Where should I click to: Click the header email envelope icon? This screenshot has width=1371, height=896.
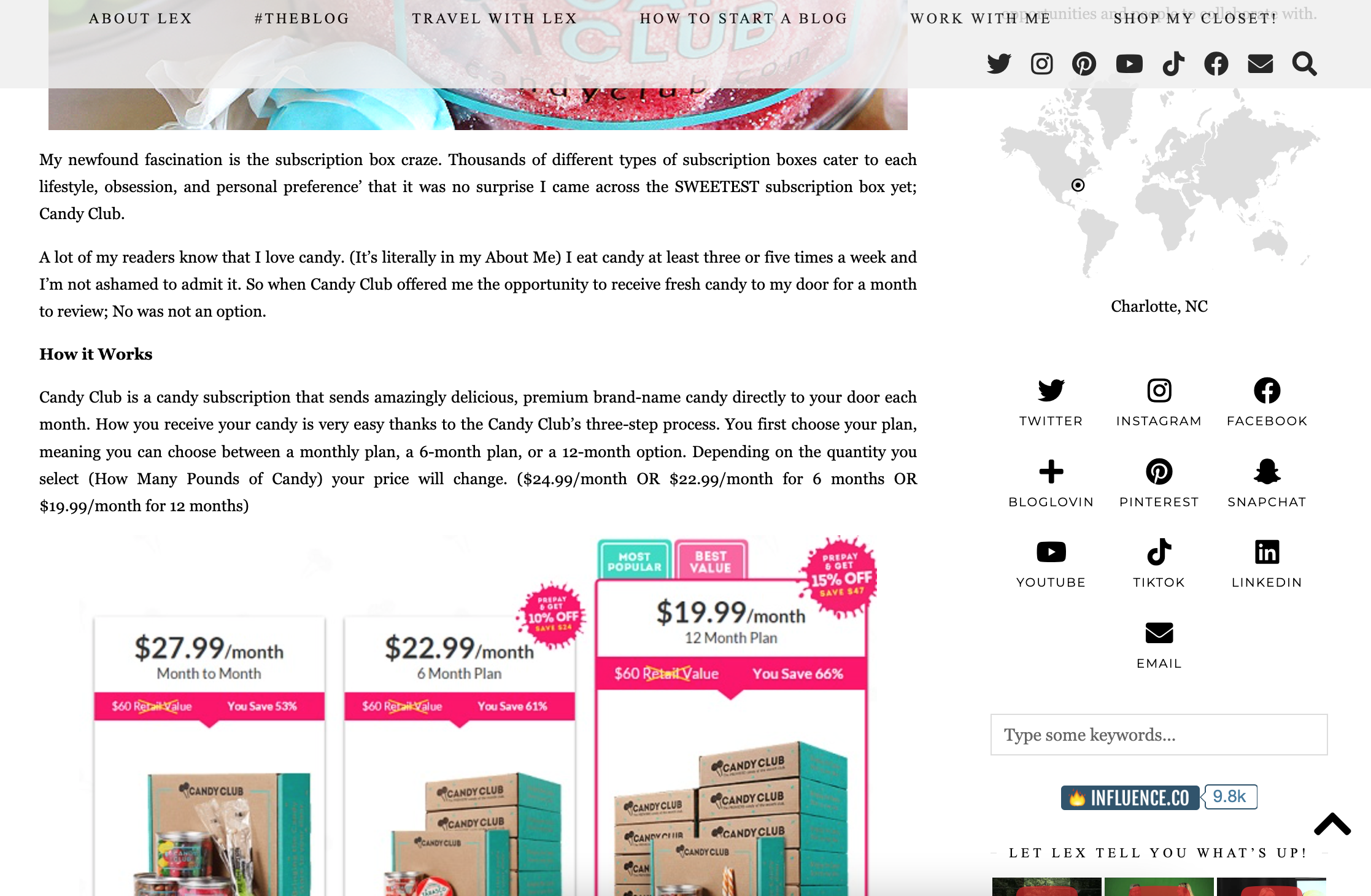point(1260,64)
